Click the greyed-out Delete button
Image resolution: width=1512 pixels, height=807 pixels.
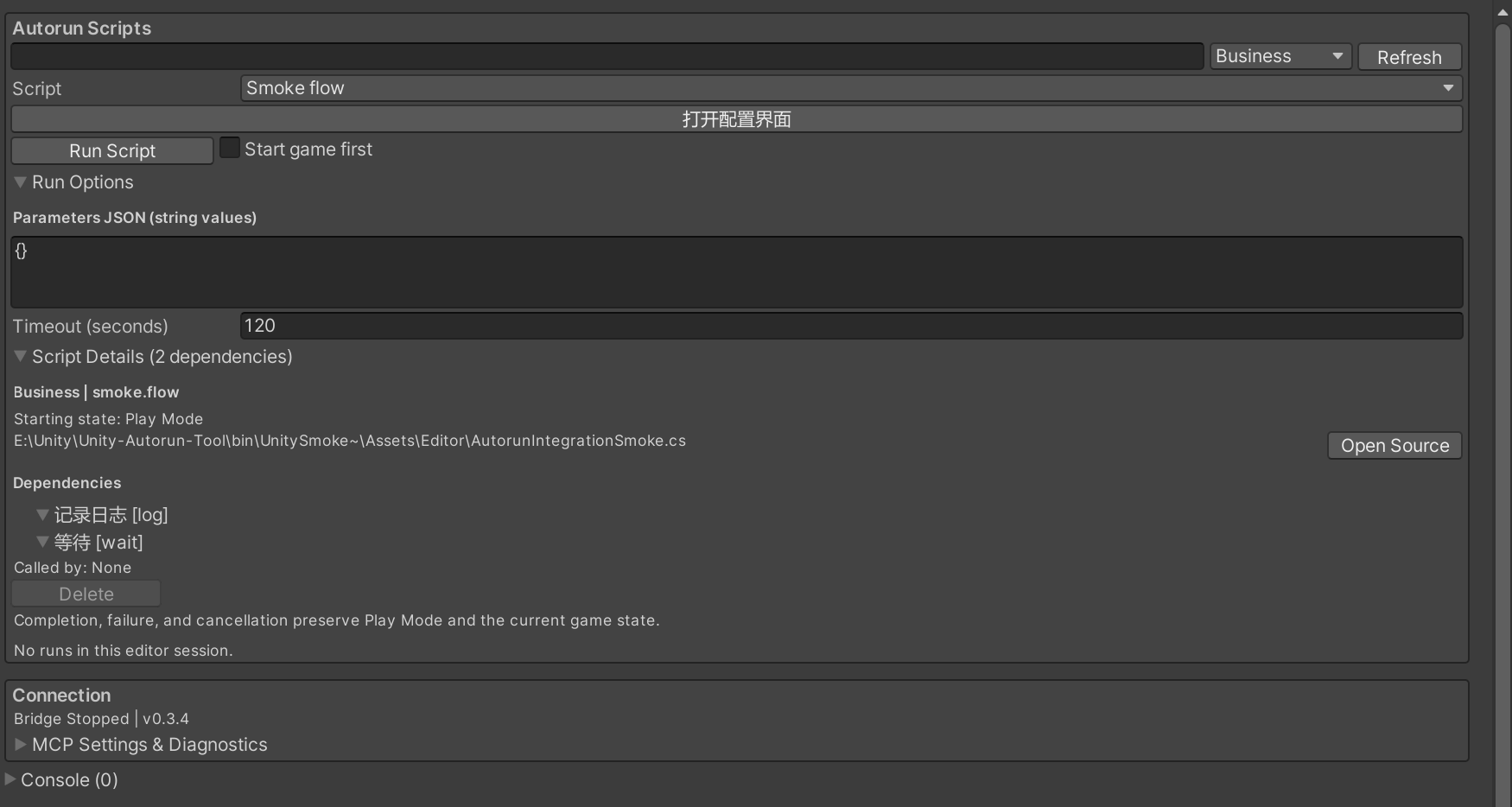[x=86, y=594]
